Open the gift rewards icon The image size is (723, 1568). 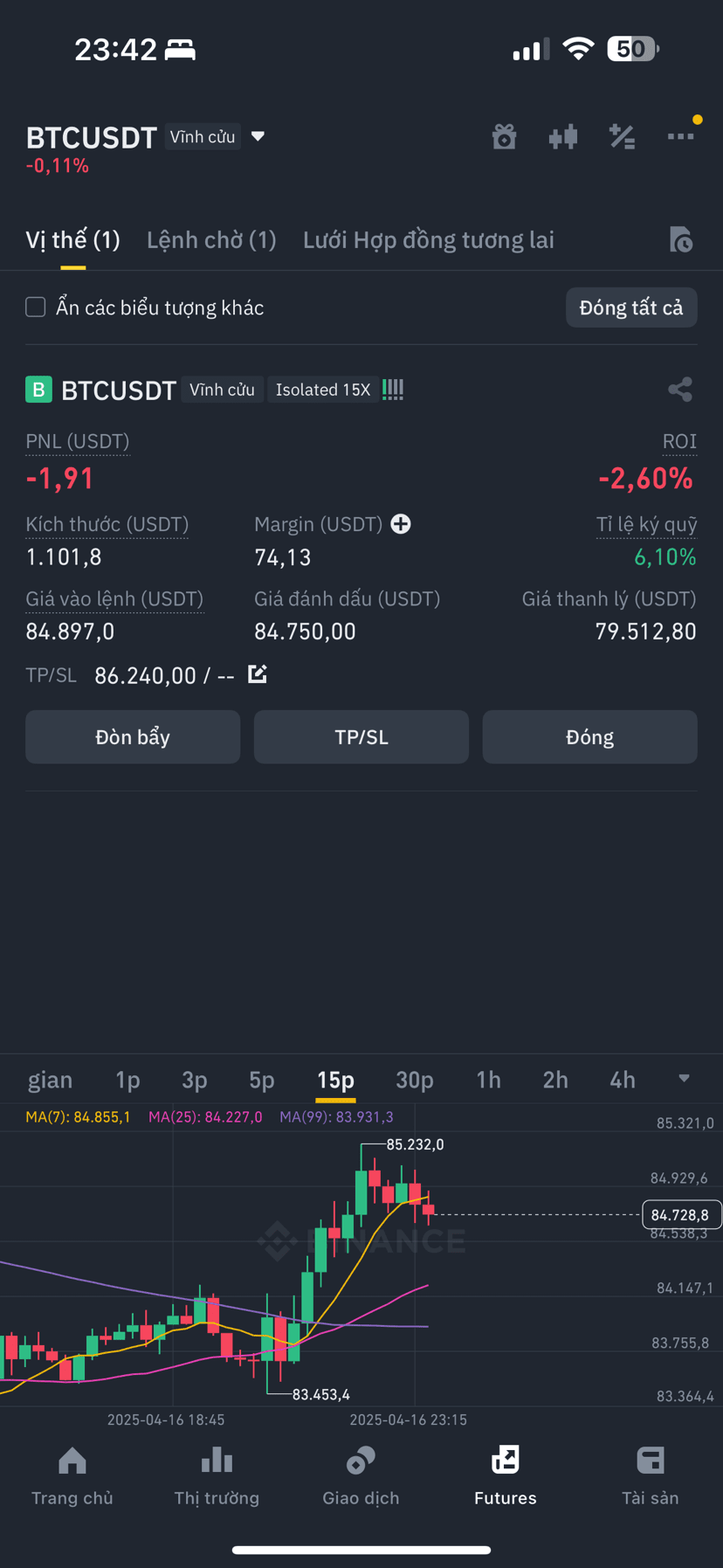point(504,137)
